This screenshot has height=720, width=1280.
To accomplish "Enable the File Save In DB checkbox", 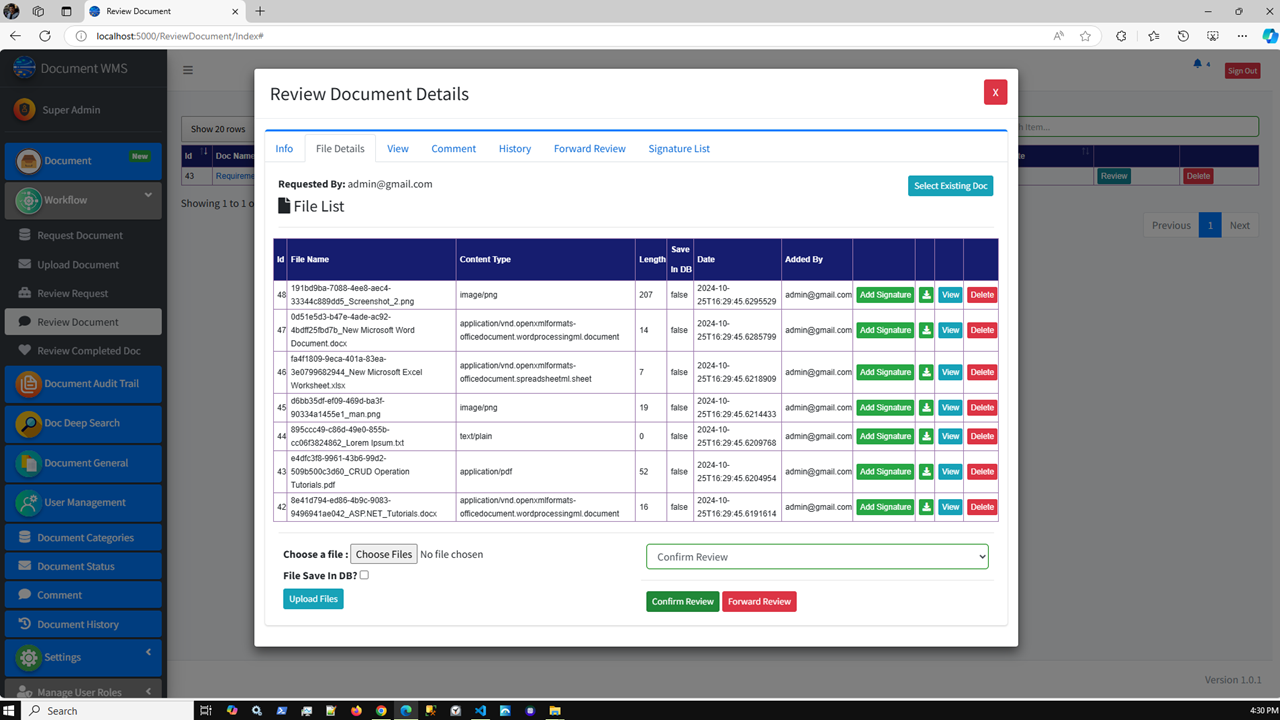I will tap(364, 574).
